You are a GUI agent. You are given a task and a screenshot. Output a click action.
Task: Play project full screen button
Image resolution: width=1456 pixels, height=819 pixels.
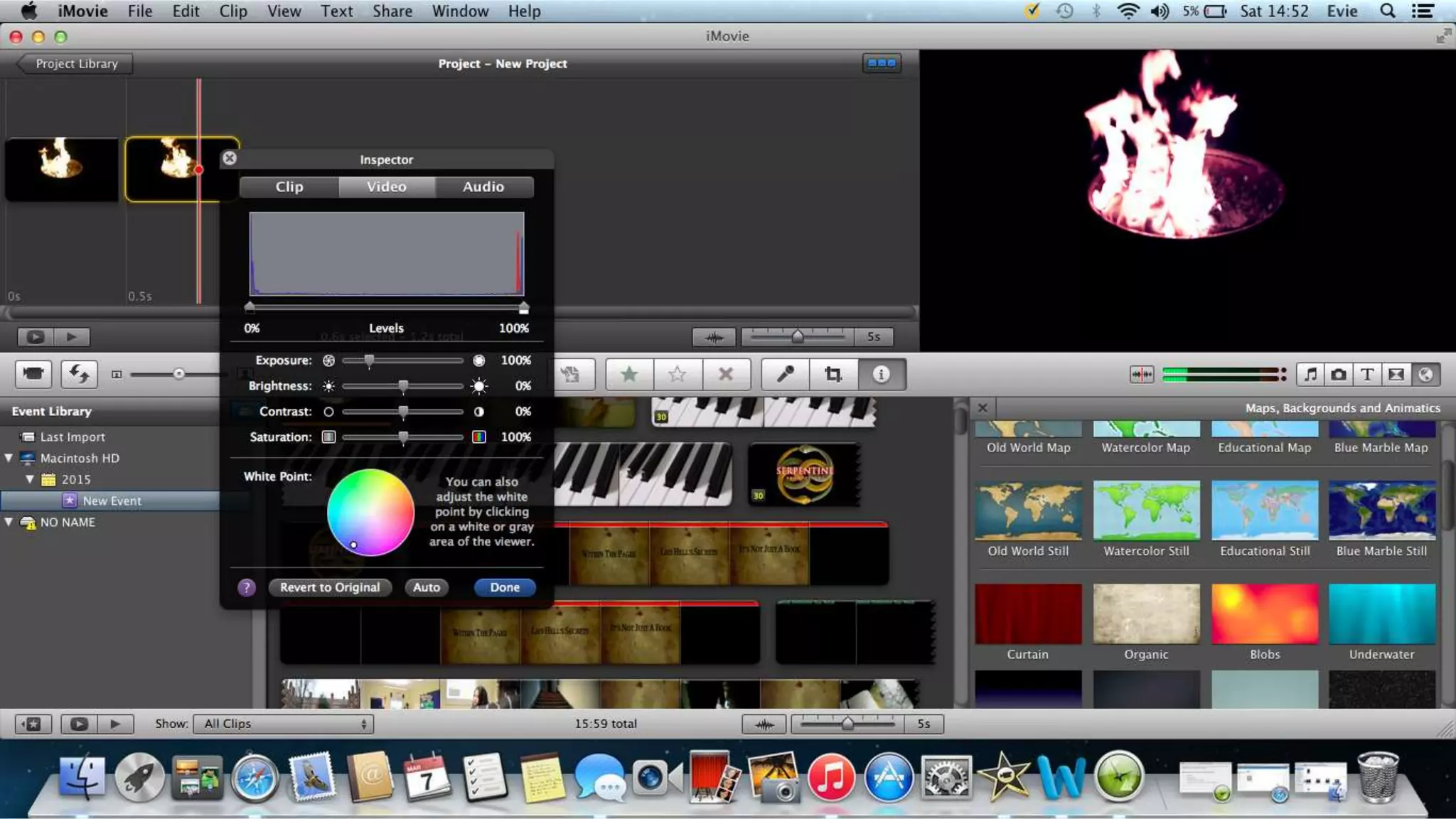[36, 337]
